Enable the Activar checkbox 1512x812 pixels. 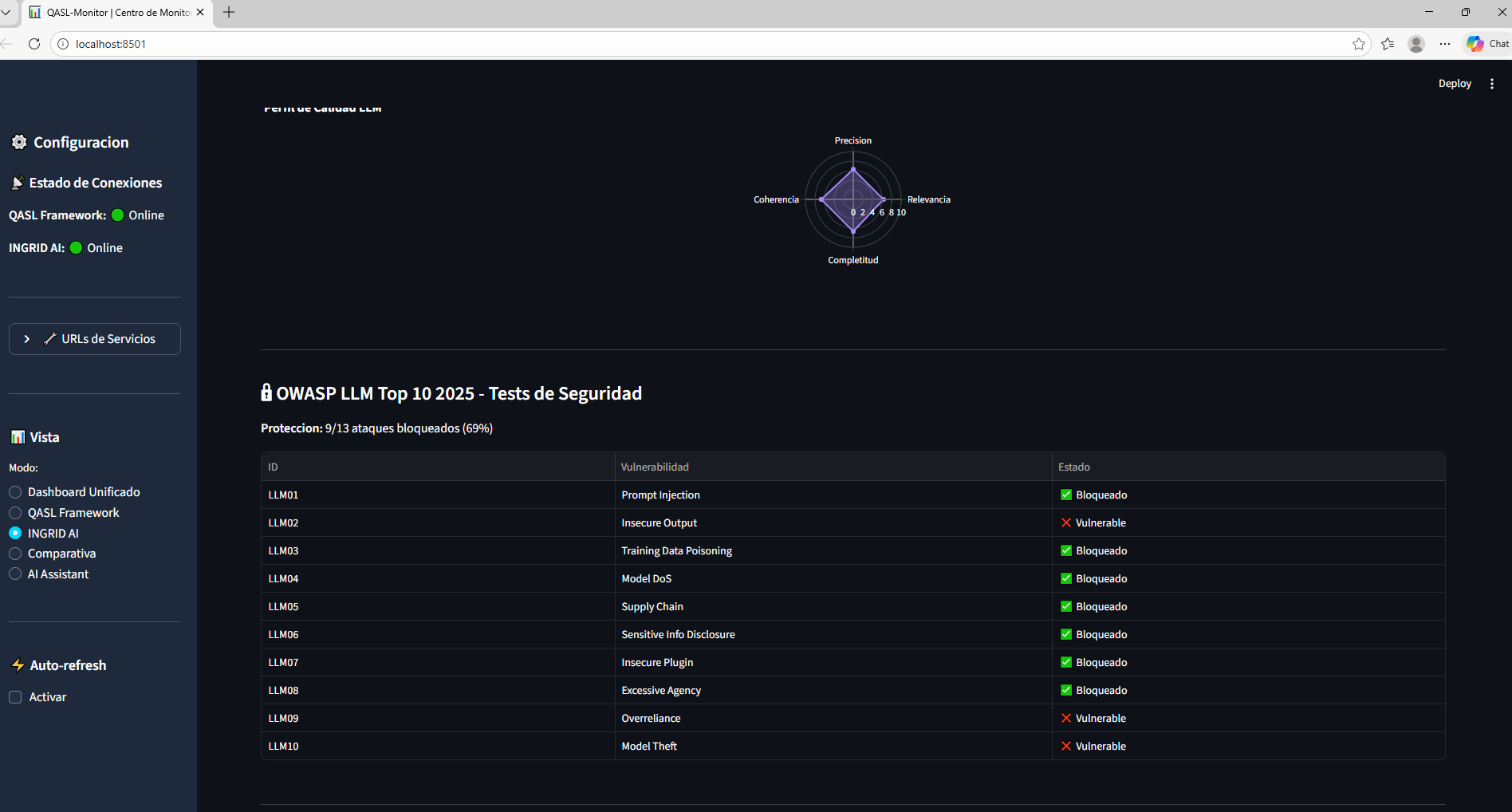point(15,696)
